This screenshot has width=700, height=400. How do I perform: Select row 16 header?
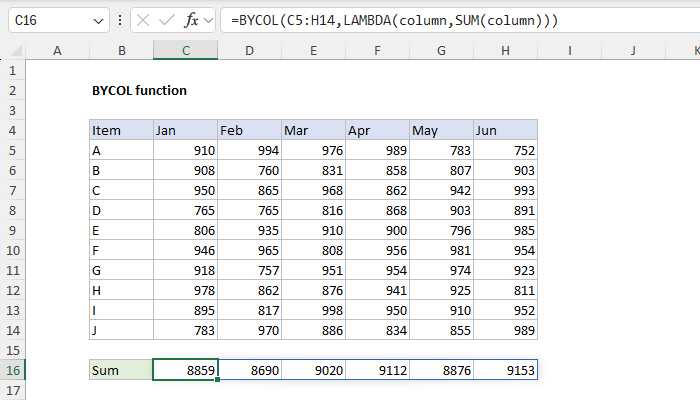pyautogui.click(x=12, y=370)
